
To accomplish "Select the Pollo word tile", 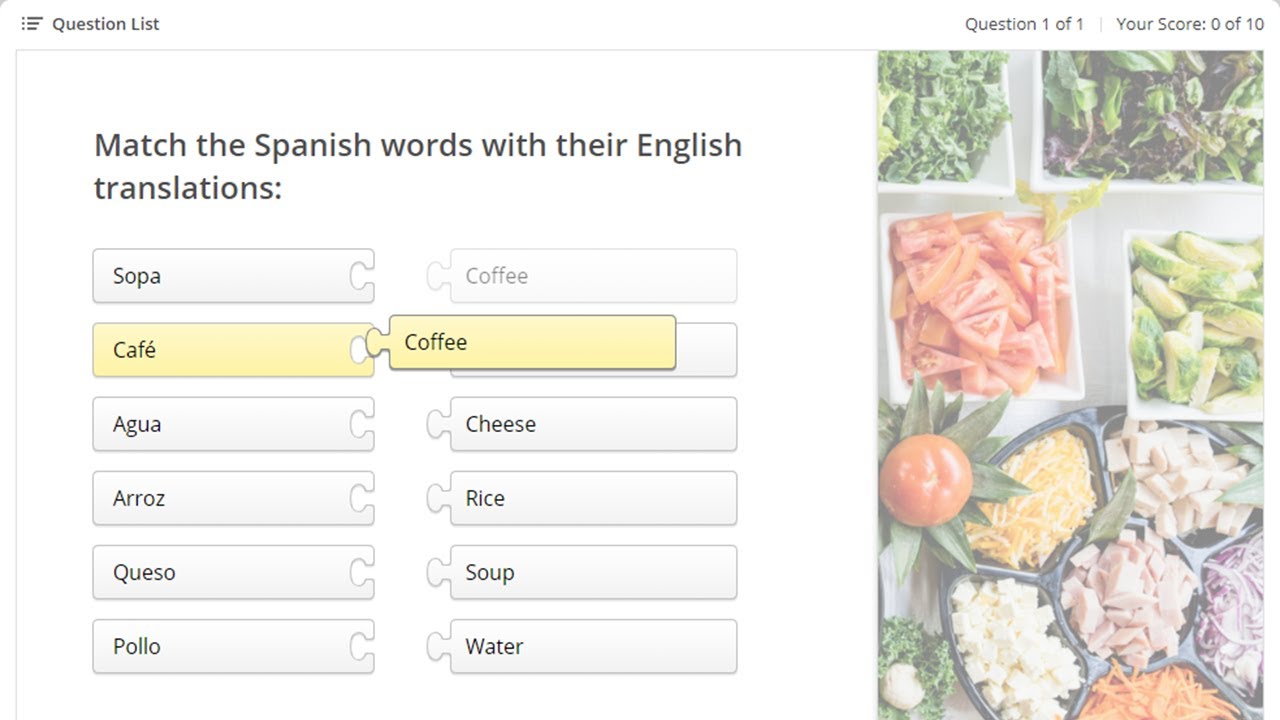I will click(220, 646).
